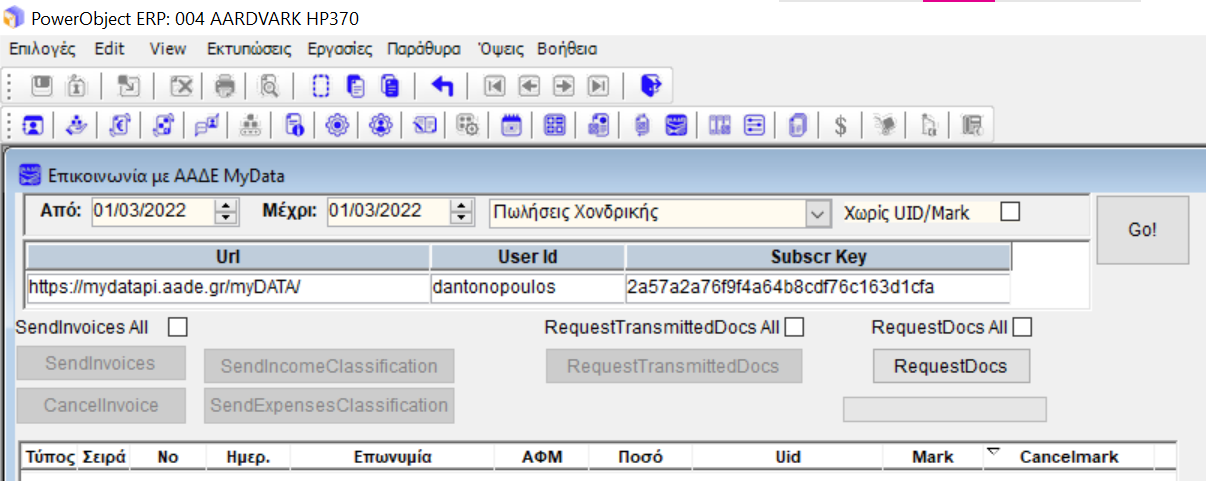1206x481 pixels.
Task: Click the Μέχρι date spinner arrows
Action: [x=461, y=212]
